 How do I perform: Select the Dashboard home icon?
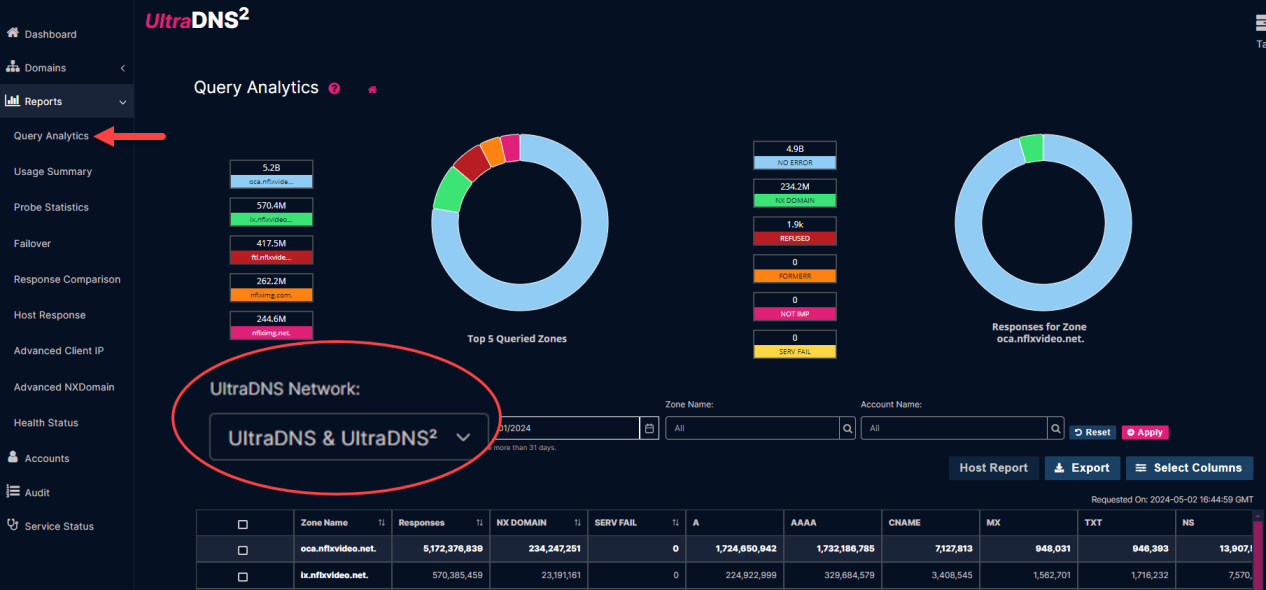click(14, 33)
